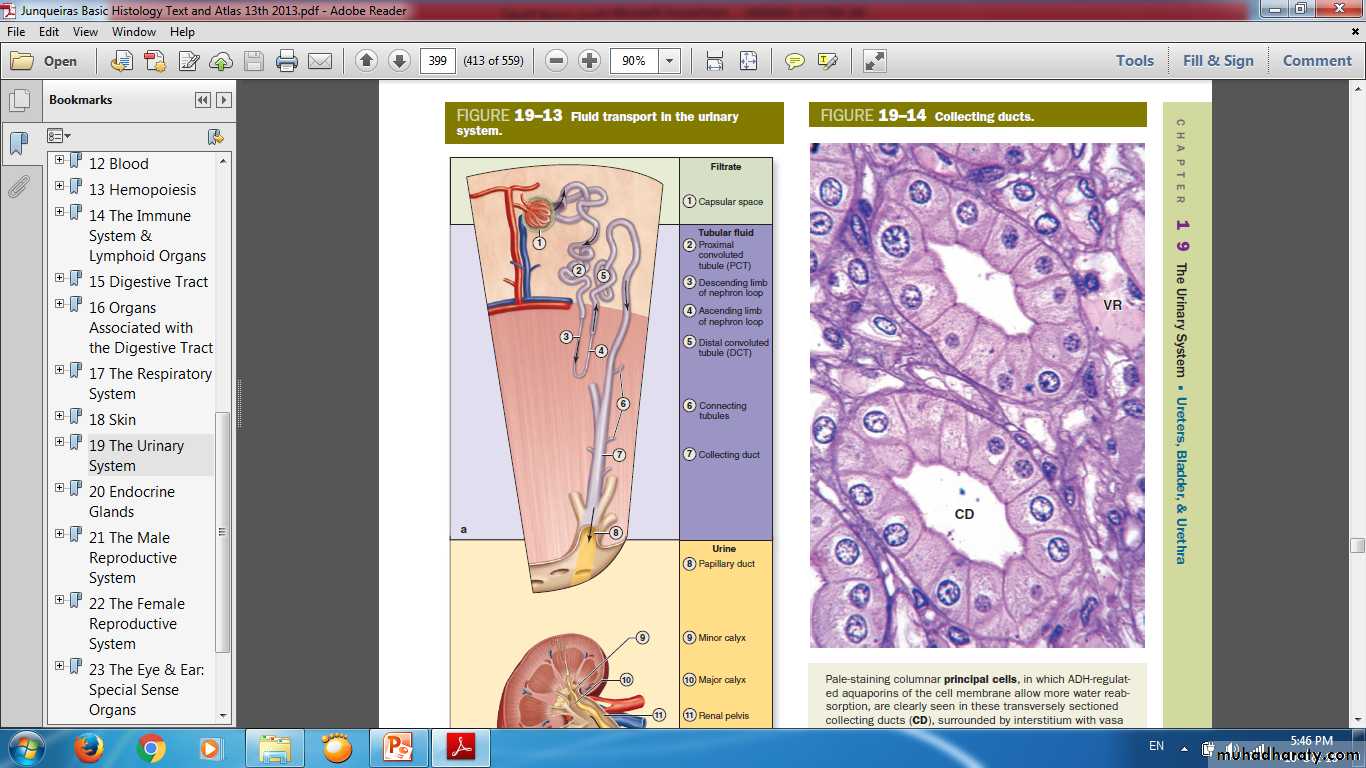Open the zoom percentage dropdown
1366x768 pixels.
[670, 61]
